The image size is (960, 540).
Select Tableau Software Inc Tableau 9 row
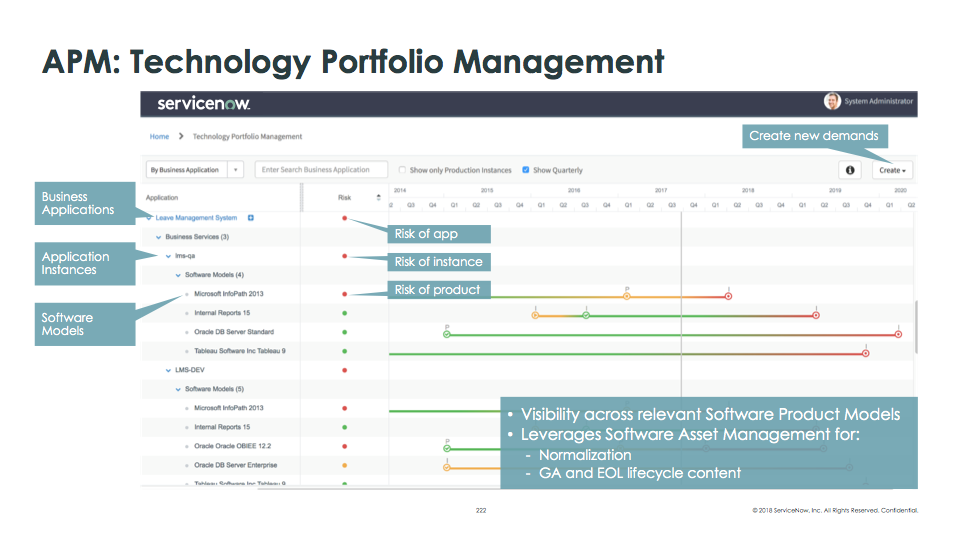[239, 351]
